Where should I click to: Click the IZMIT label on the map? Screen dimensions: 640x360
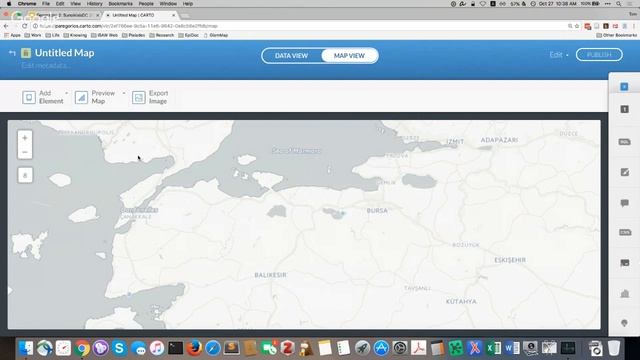455,142
